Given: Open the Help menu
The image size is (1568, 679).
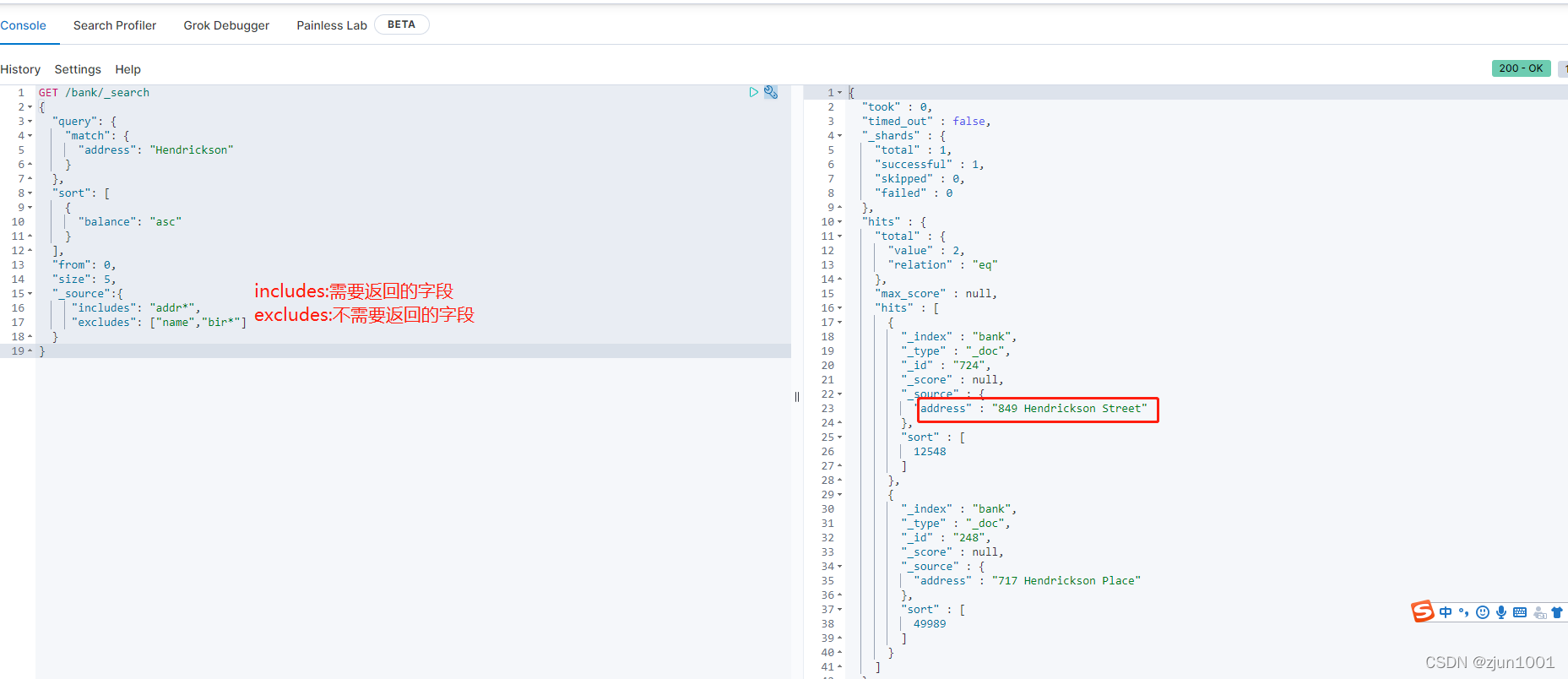Looking at the screenshot, I should 128,69.
